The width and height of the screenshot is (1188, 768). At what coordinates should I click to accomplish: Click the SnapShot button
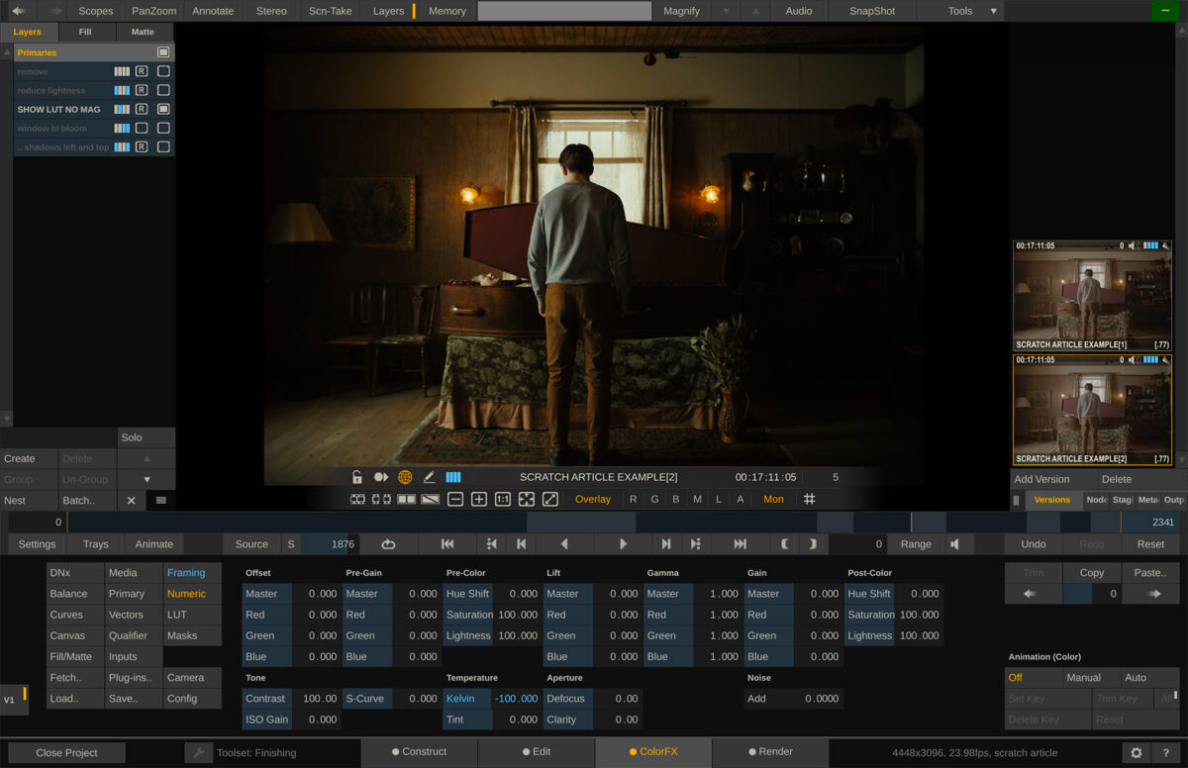tap(871, 11)
